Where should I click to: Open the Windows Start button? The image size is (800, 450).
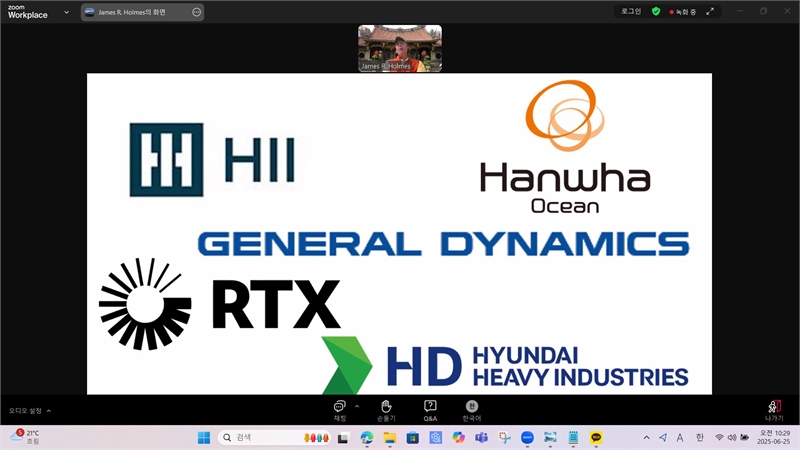[x=204, y=438]
